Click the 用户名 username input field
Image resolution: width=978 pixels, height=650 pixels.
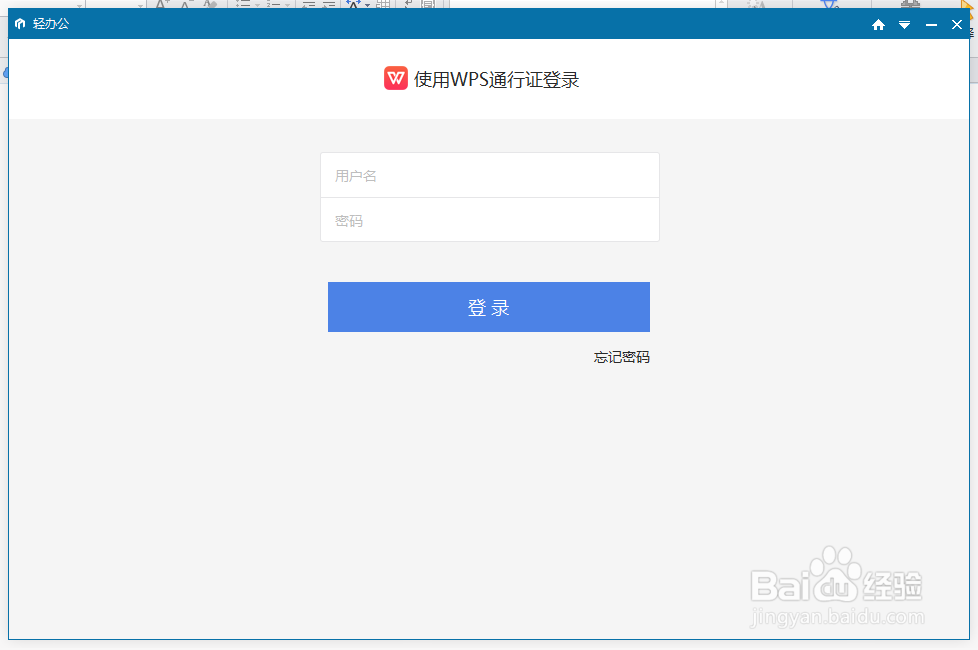click(489, 175)
